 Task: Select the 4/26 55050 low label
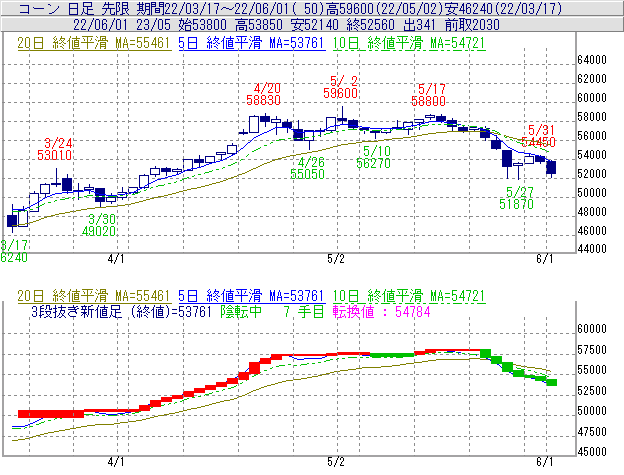[308, 168]
